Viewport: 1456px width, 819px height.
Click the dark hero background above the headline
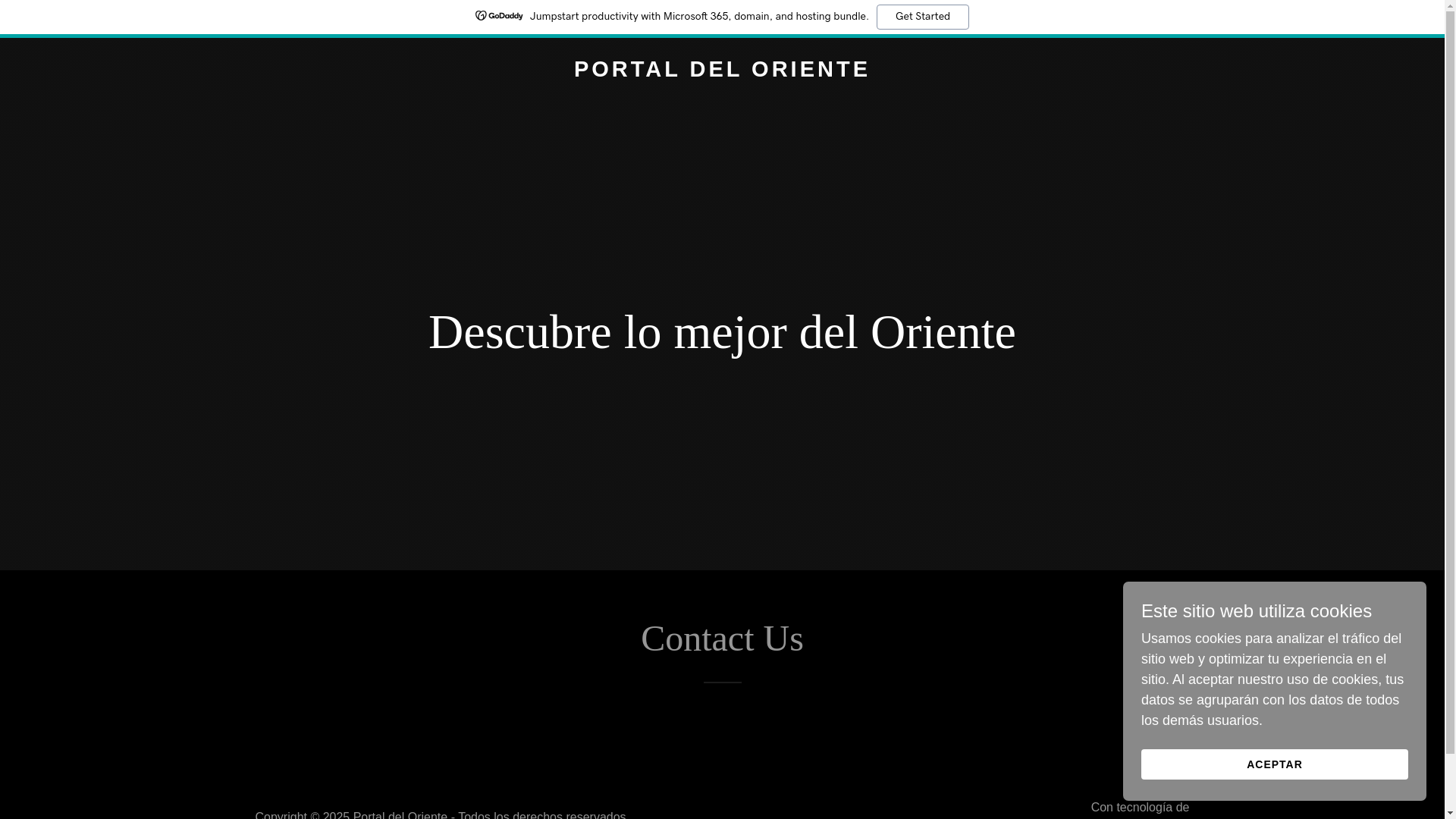click(x=721, y=190)
